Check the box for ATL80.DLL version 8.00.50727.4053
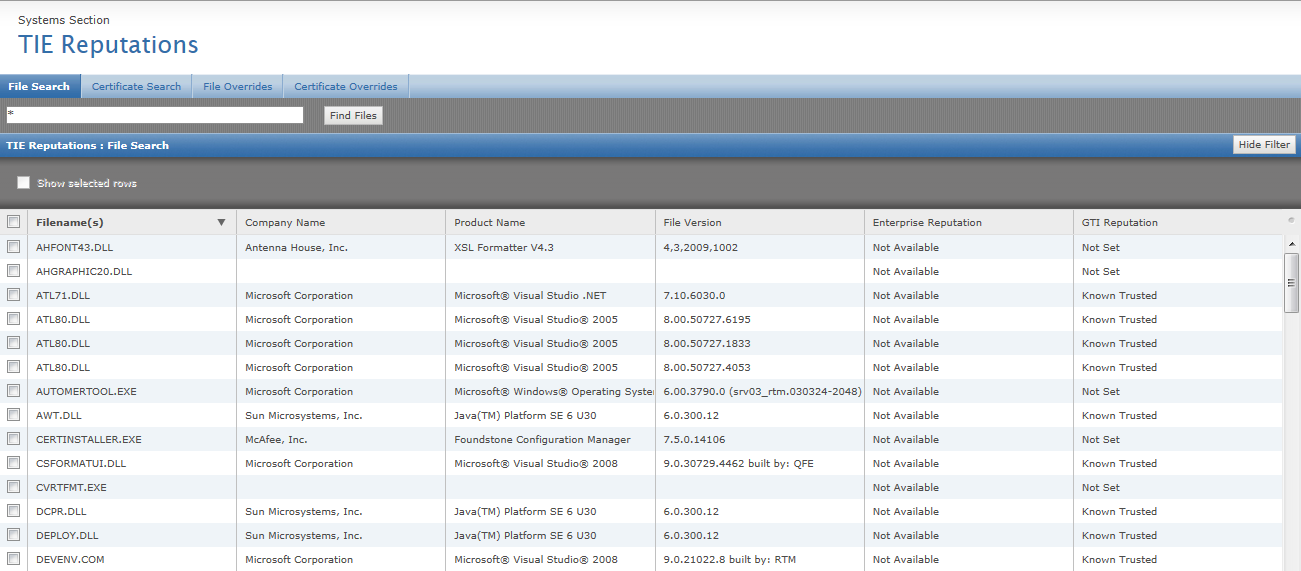 click(x=14, y=366)
